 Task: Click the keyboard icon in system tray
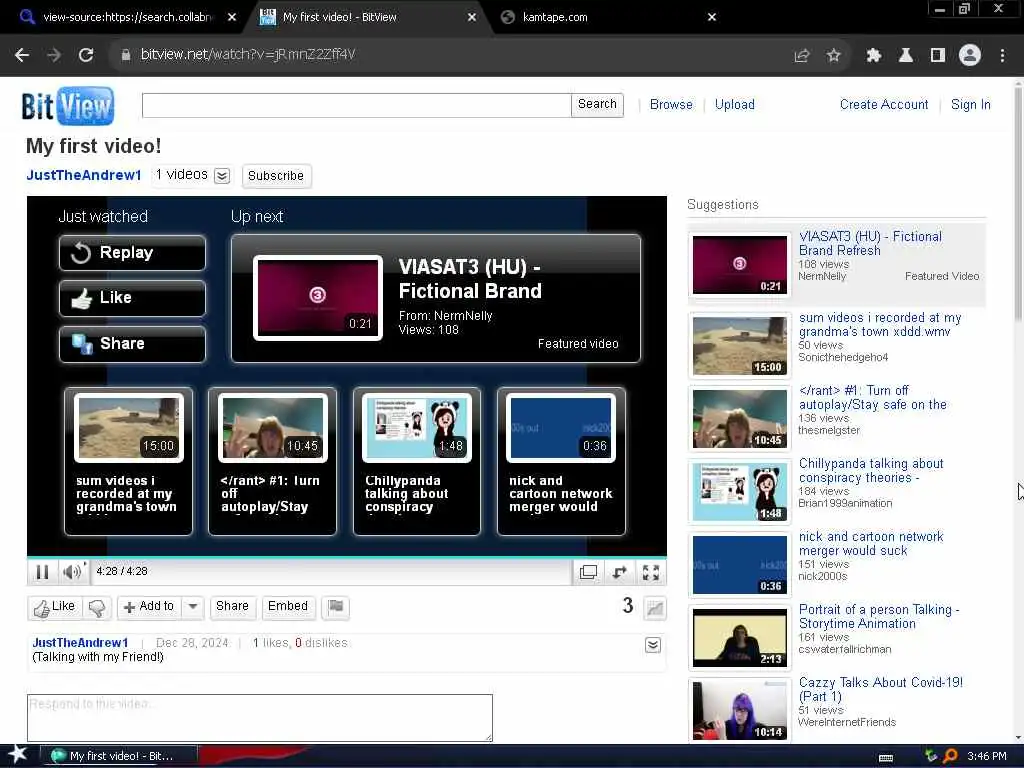pos(886,758)
